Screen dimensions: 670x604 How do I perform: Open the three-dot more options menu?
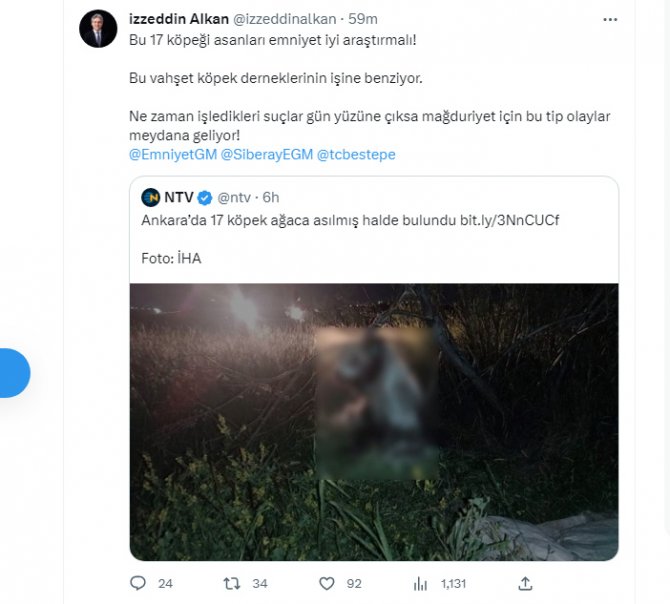pyautogui.click(x=610, y=19)
